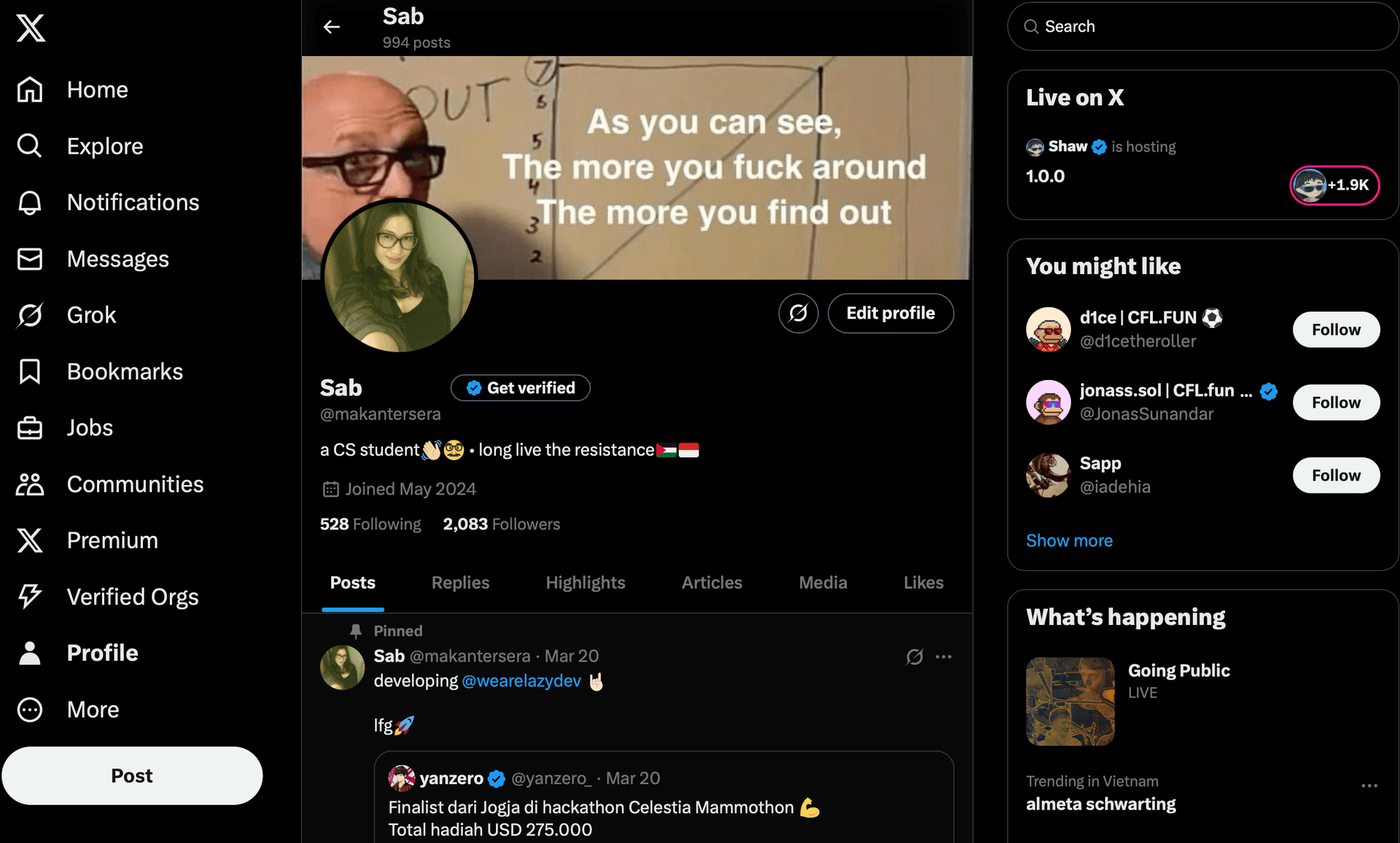The height and width of the screenshot is (843, 1400).
Task: Click the Edit profile button
Action: [x=890, y=314]
